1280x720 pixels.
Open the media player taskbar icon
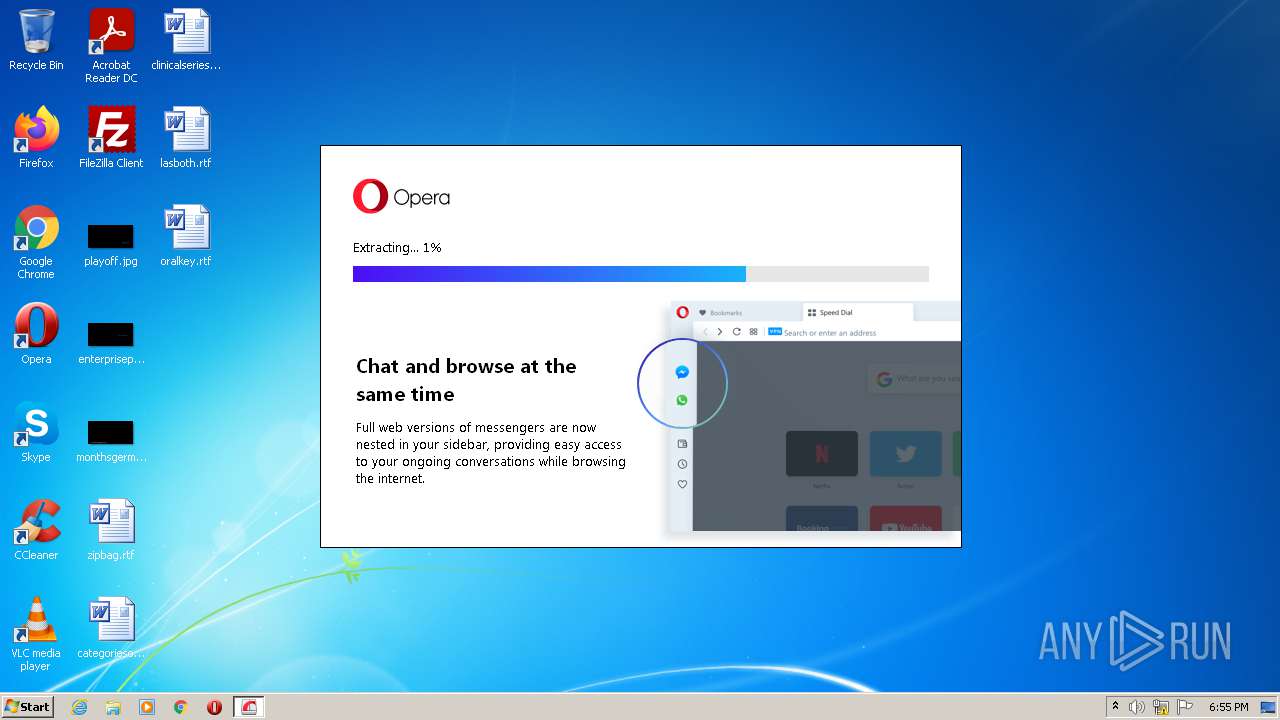tap(147, 707)
